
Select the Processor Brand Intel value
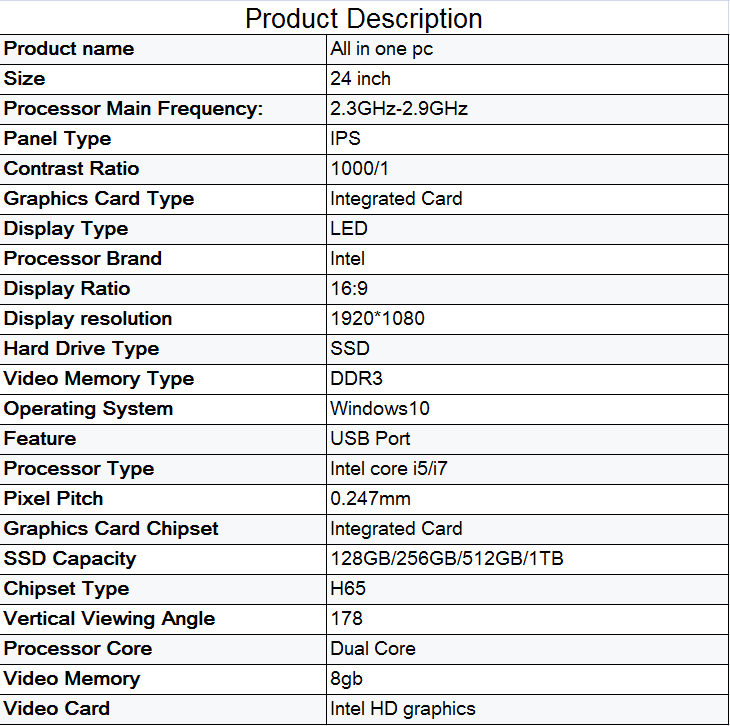click(347, 258)
